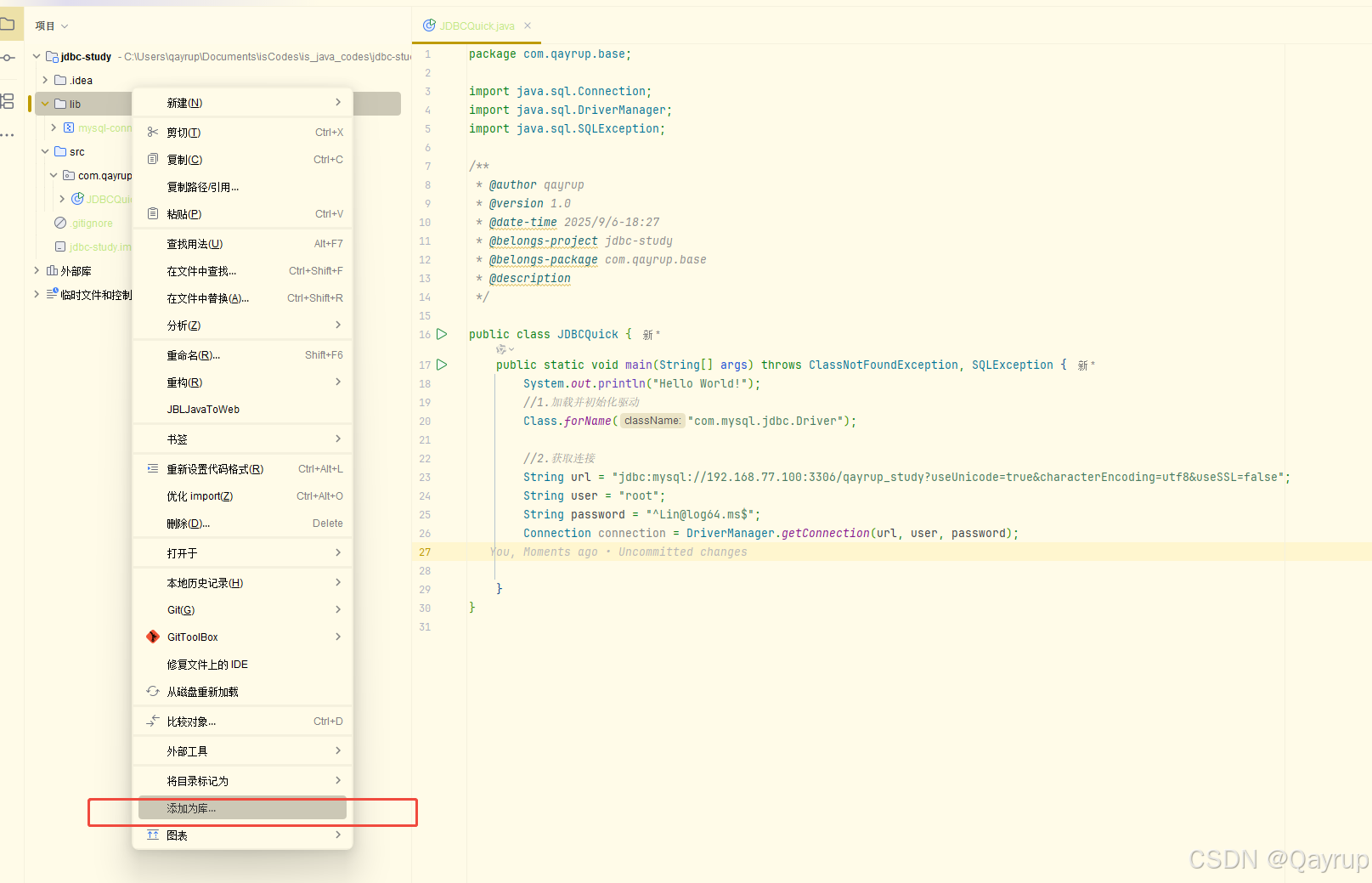The height and width of the screenshot is (883, 1372).
Task: Choose 重新设置代码格式(R) menu entry
Action: pyautogui.click(x=243, y=468)
